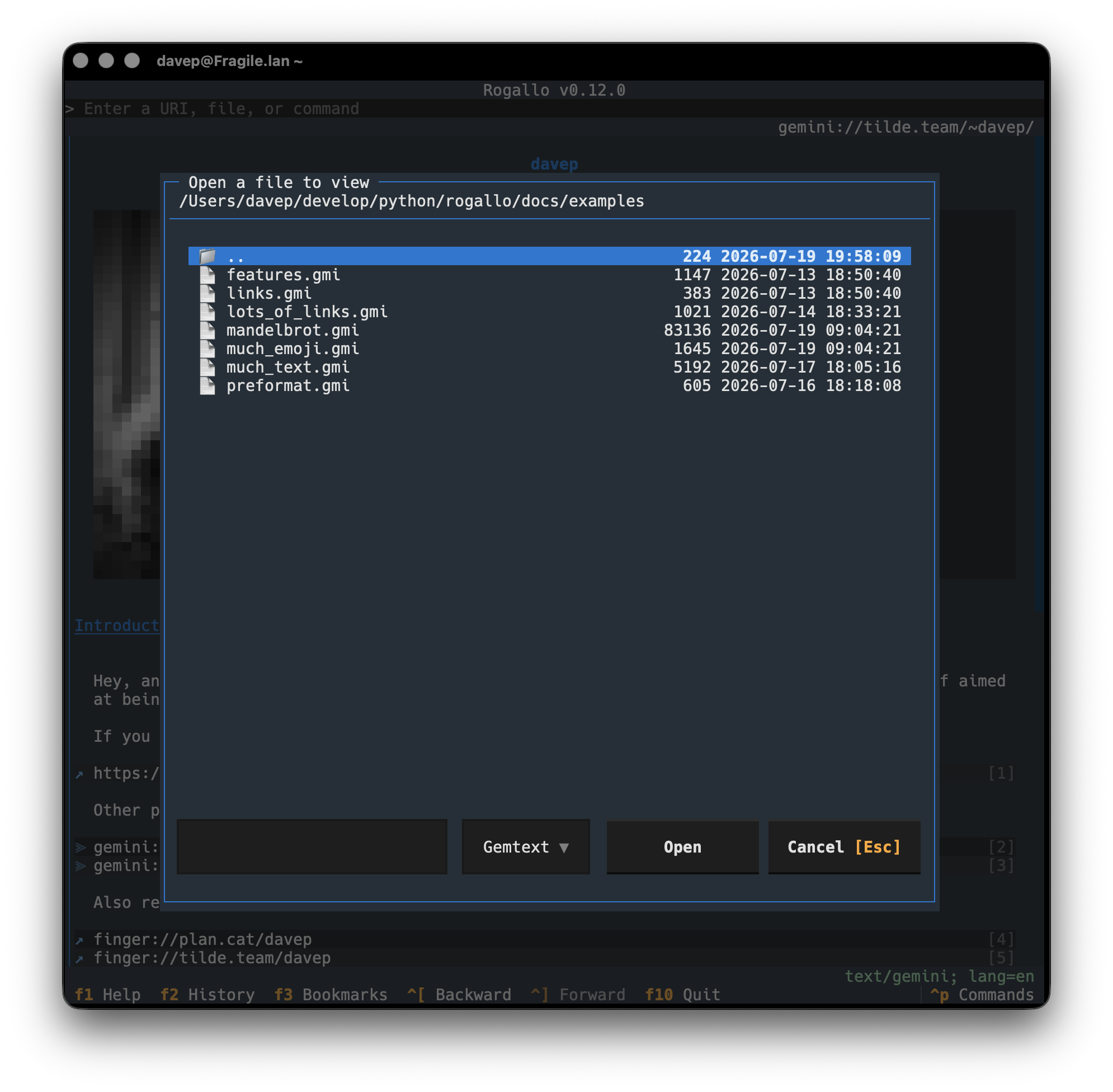Select the much_emoji.gmi file name
This screenshot has width=1113, height=1092.
tap(293, 349)
